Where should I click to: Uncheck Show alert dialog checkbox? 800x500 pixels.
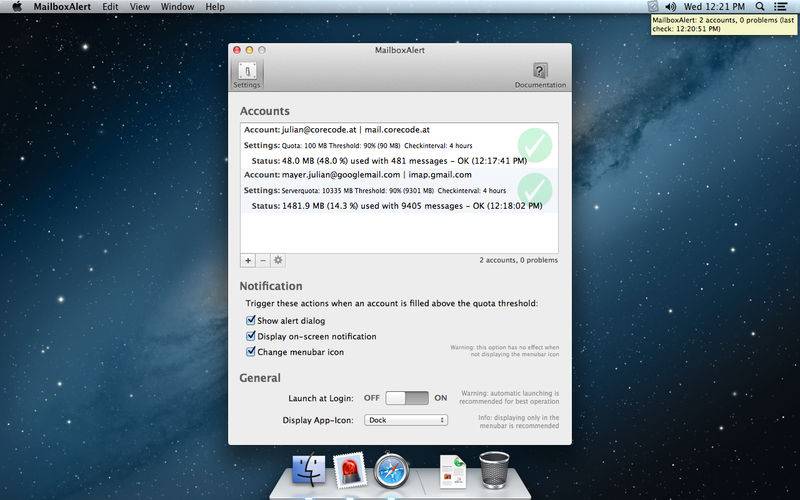pyautogui.click(x=251, y=321)
